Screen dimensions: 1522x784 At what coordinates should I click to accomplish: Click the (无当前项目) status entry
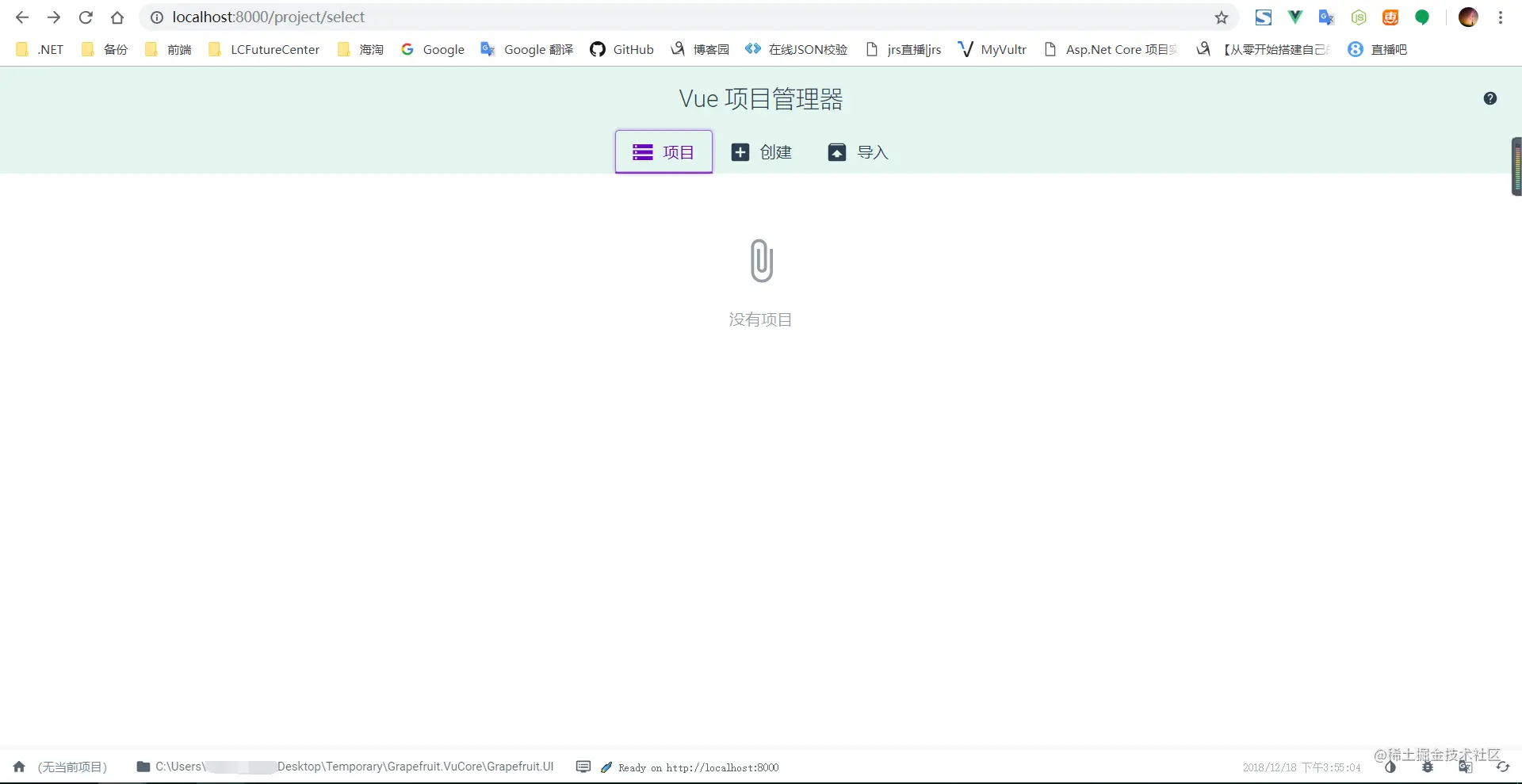click(72, 767)
